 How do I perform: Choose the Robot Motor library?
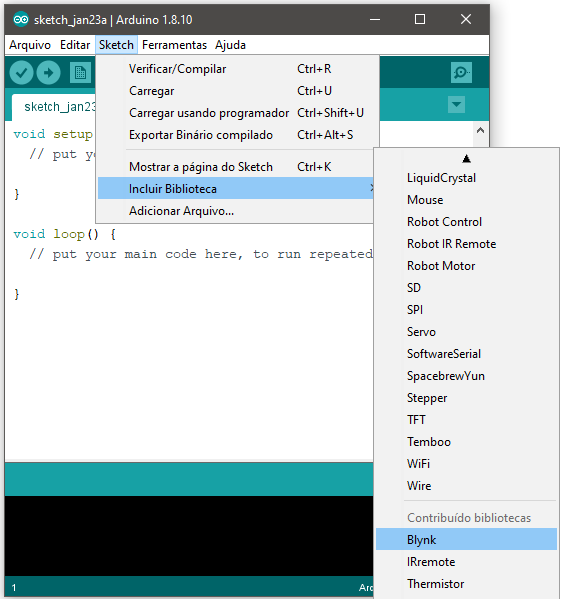pos(466,266)
